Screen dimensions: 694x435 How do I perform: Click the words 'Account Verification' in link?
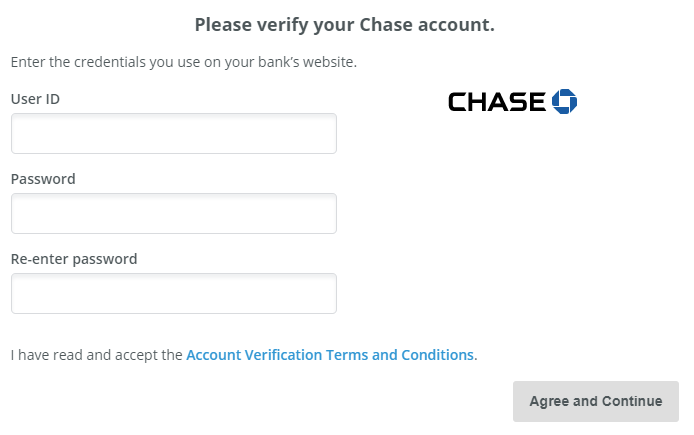254,355
